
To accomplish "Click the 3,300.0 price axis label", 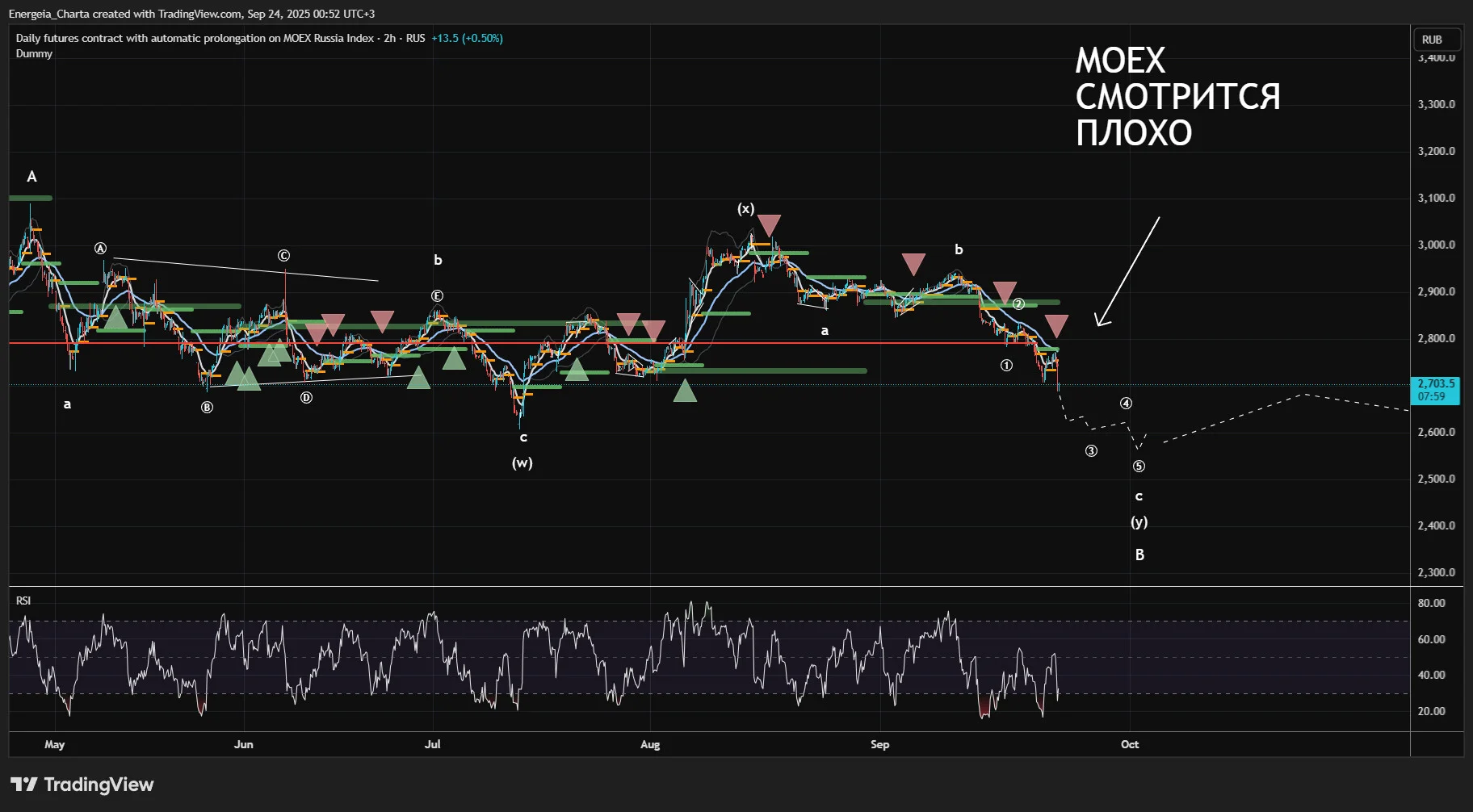I will tap(1436, 104).
